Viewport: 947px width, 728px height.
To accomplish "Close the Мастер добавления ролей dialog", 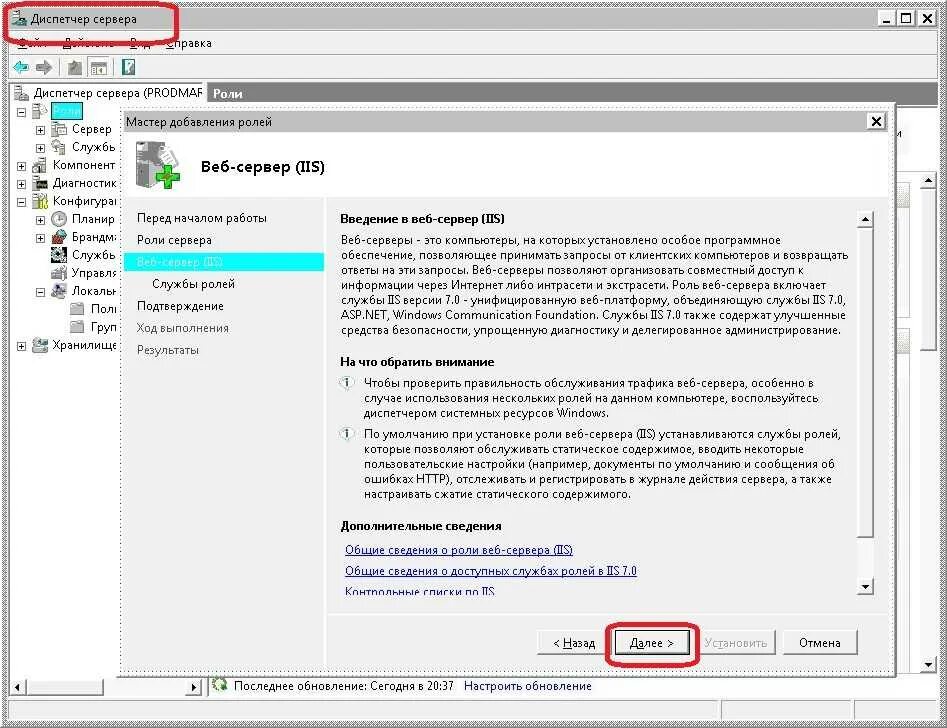I will pos(876,121).
